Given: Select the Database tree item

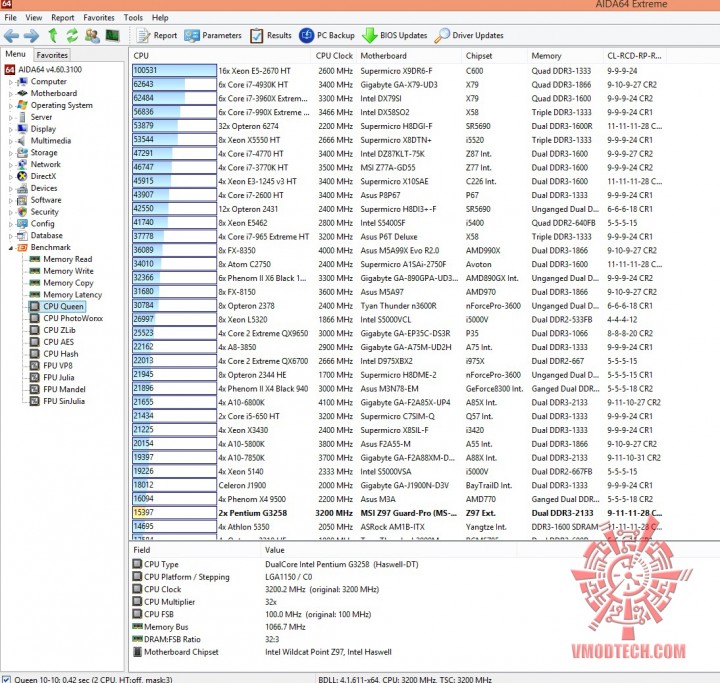Looking at the screenshot, I should coord(46,235).
